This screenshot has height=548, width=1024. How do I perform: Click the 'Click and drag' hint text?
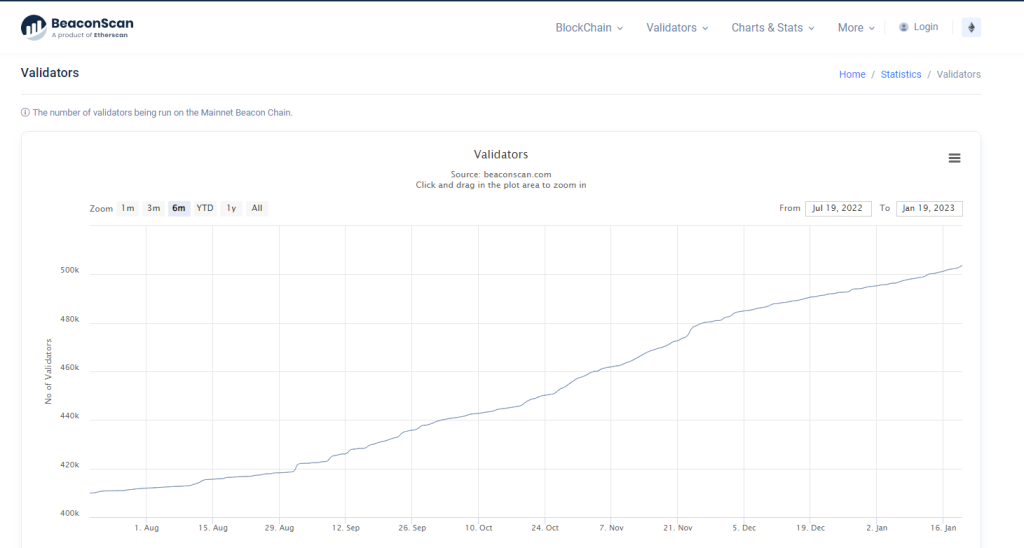[x=501, y=185]
